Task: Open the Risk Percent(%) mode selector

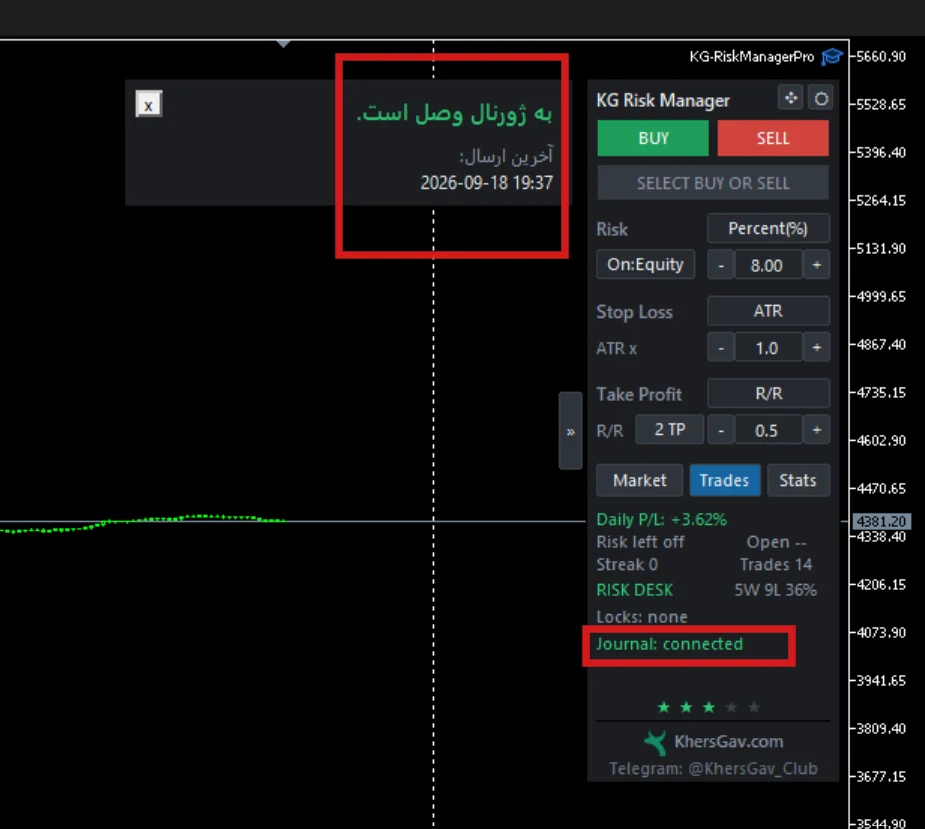Action: tap(768, 228)
